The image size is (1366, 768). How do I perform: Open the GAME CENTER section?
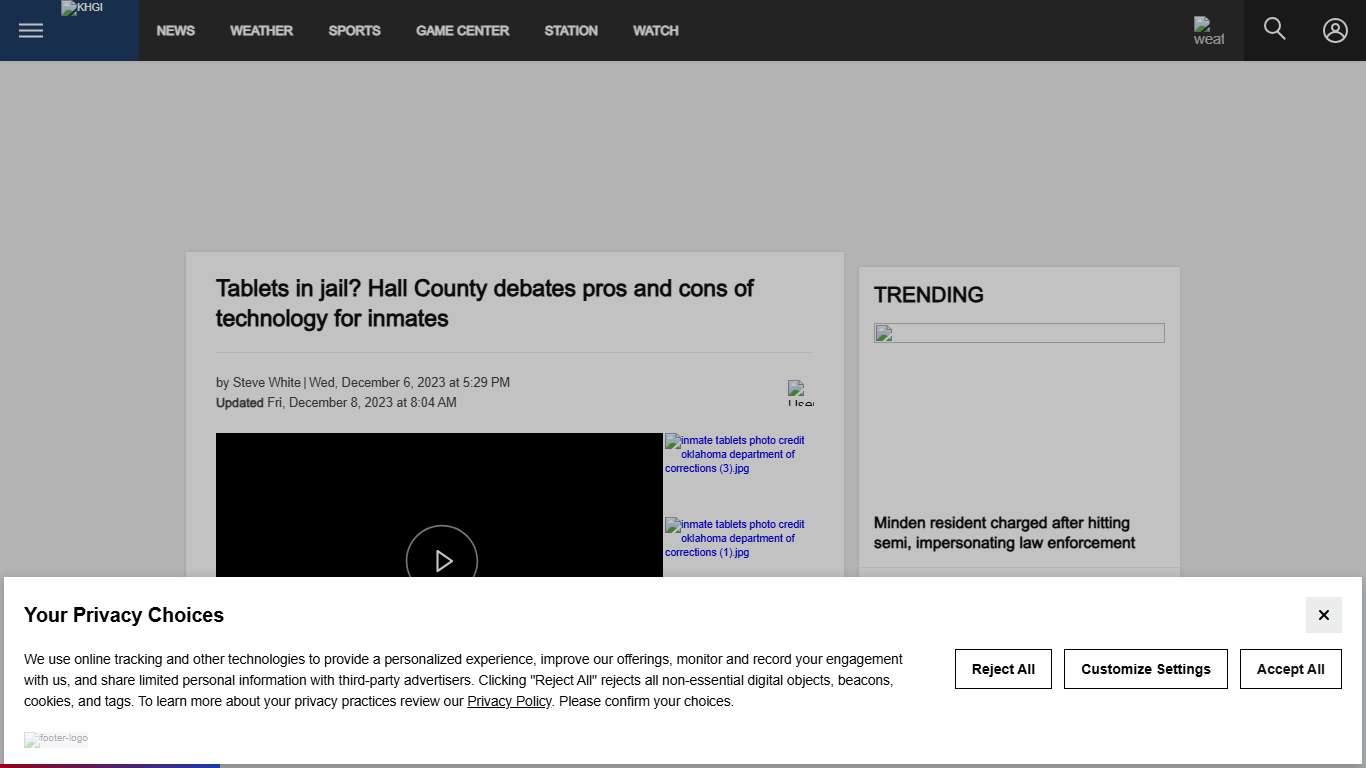462,30
